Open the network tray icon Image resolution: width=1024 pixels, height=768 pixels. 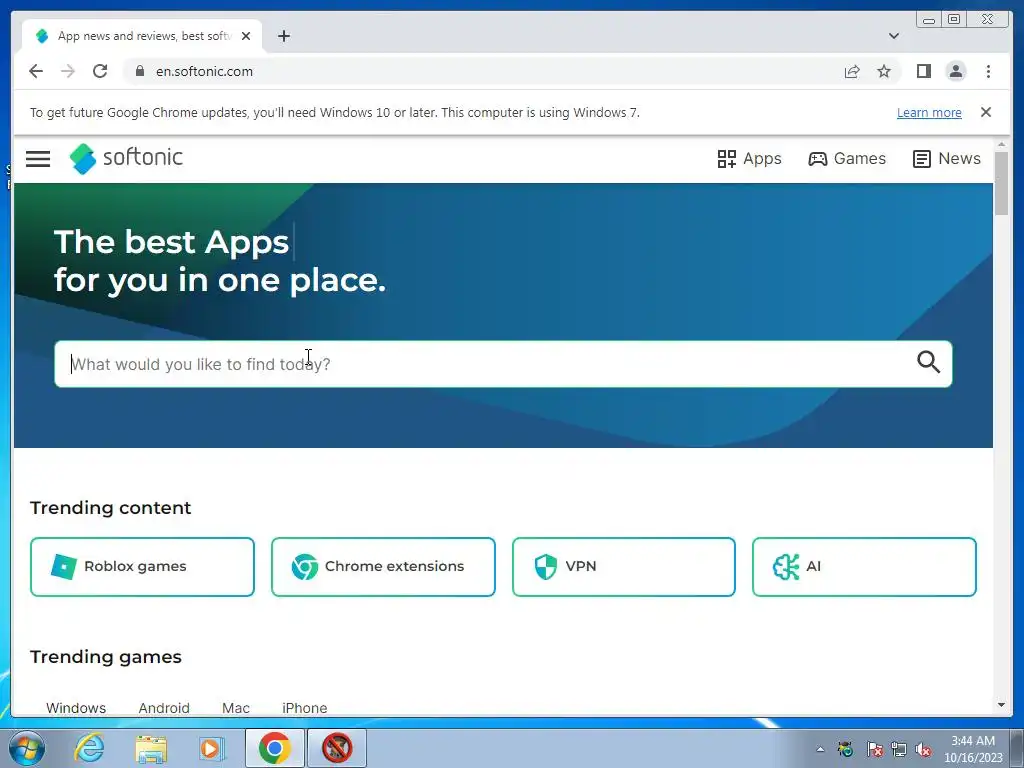click(899, 749)
